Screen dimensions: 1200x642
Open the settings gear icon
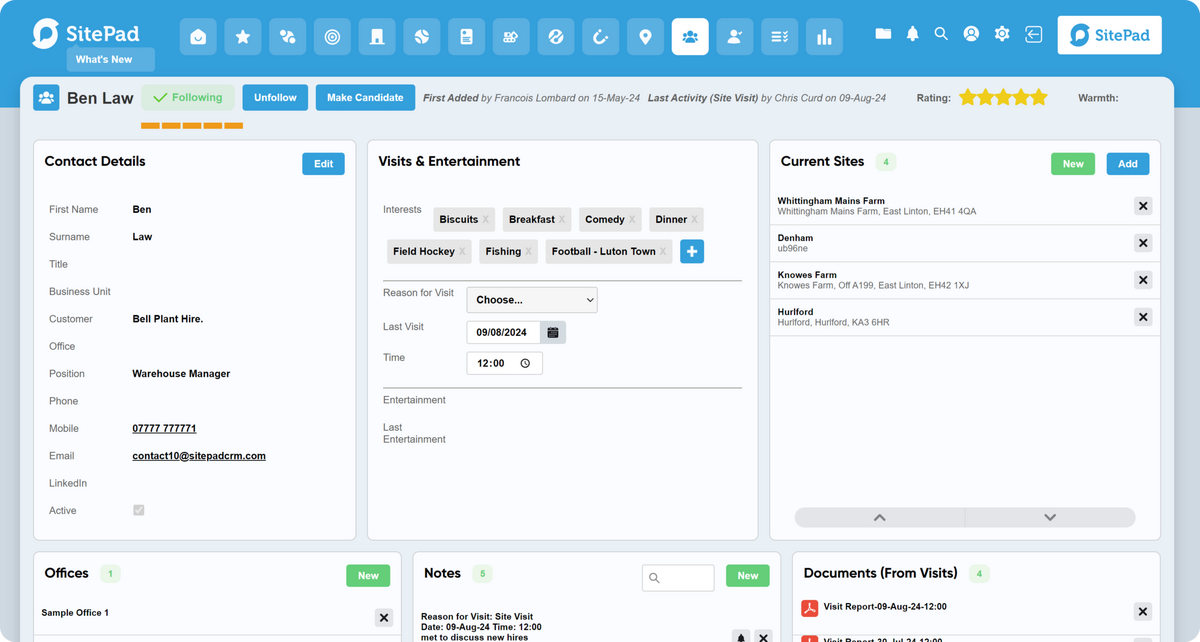(1002, 34)
